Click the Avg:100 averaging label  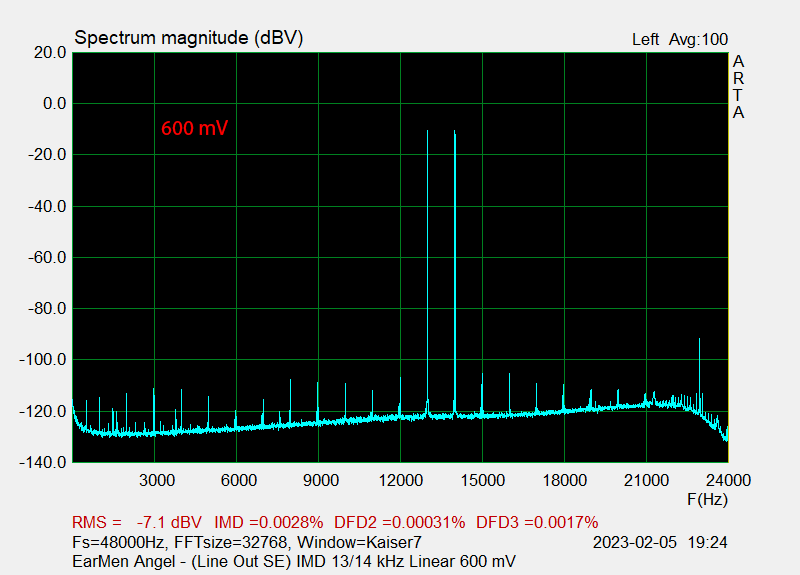click(698, 39)
